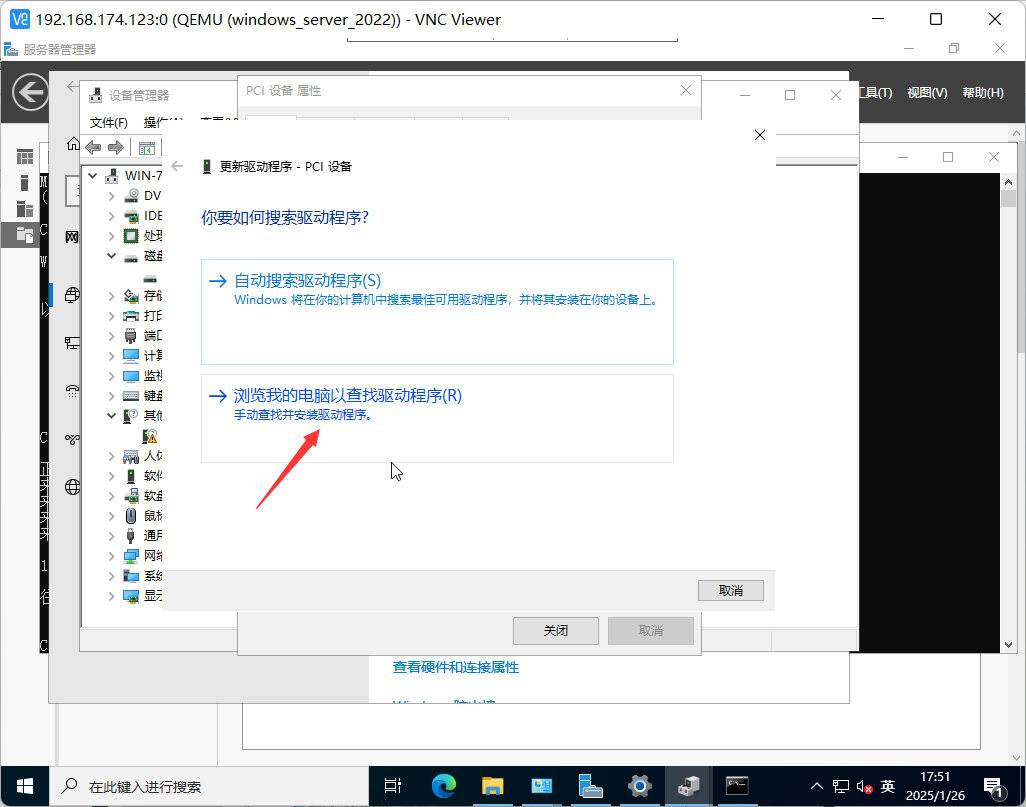This screenshot has width=1026, height=807.
Task: Open the 视图(V) menu in Server Manager
Action: click(x=927, y=92)
